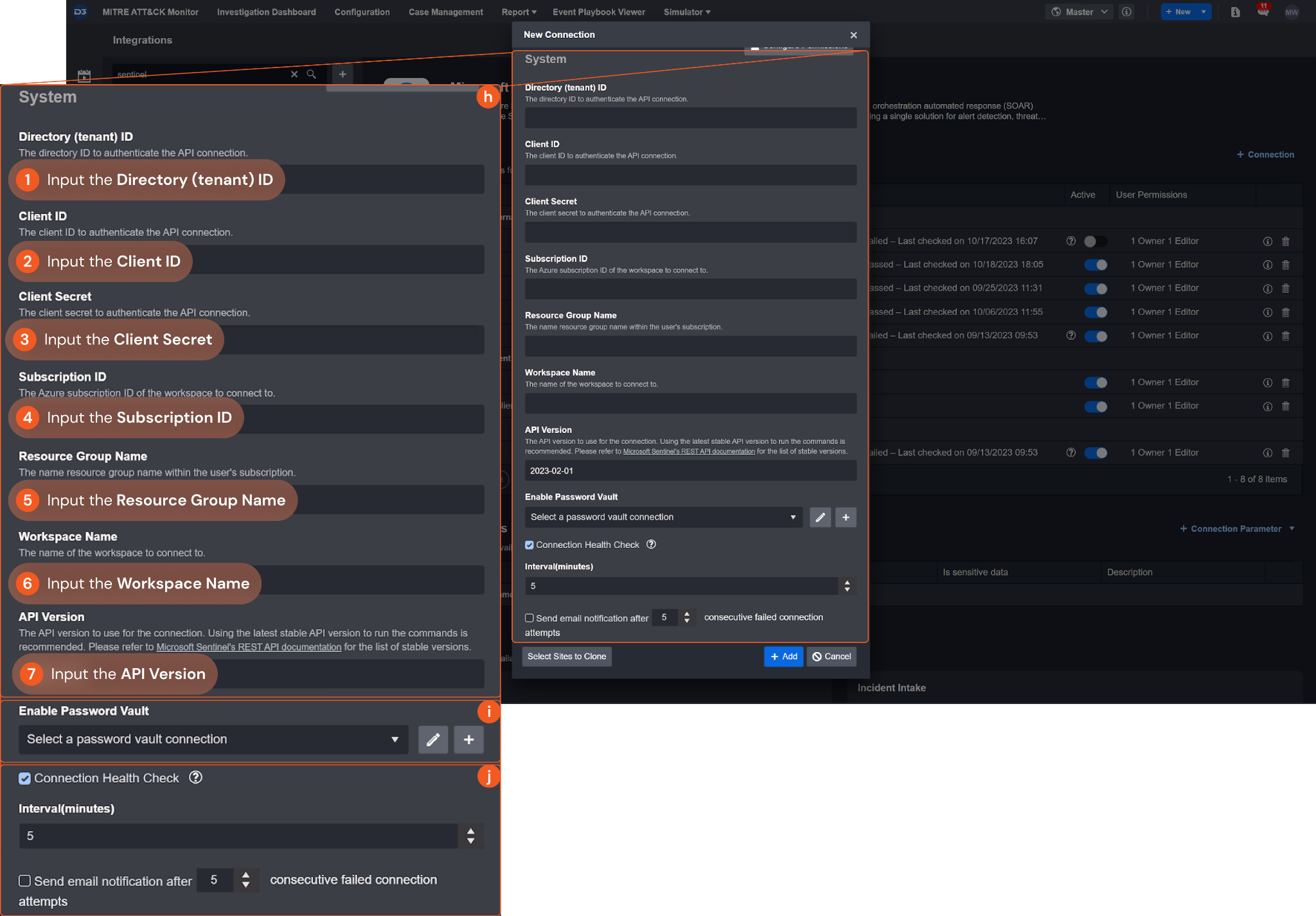Open the Connection Parameter dropdown arrow

tap(1292, 529)
